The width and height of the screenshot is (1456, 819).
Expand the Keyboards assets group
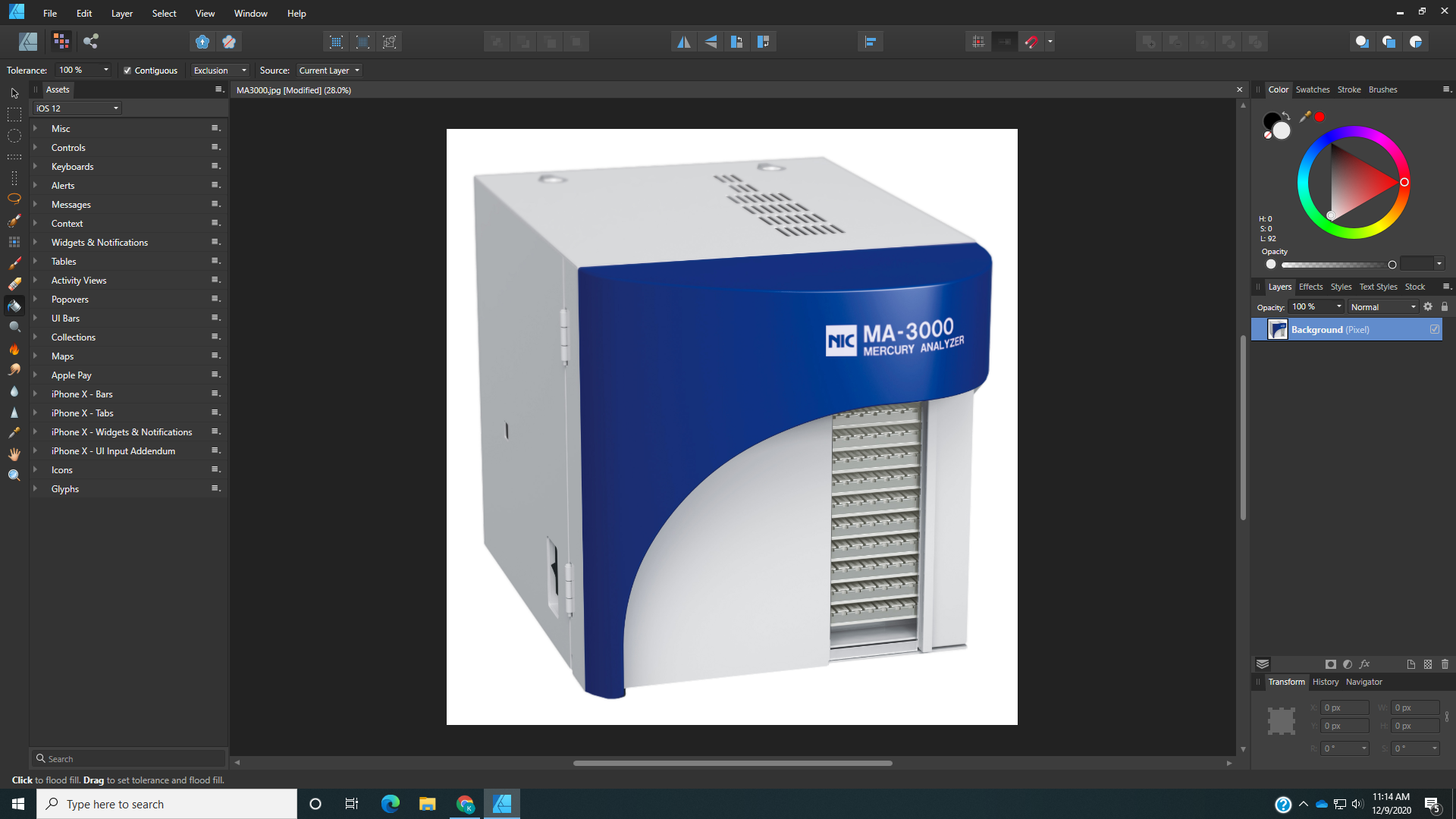35,166
